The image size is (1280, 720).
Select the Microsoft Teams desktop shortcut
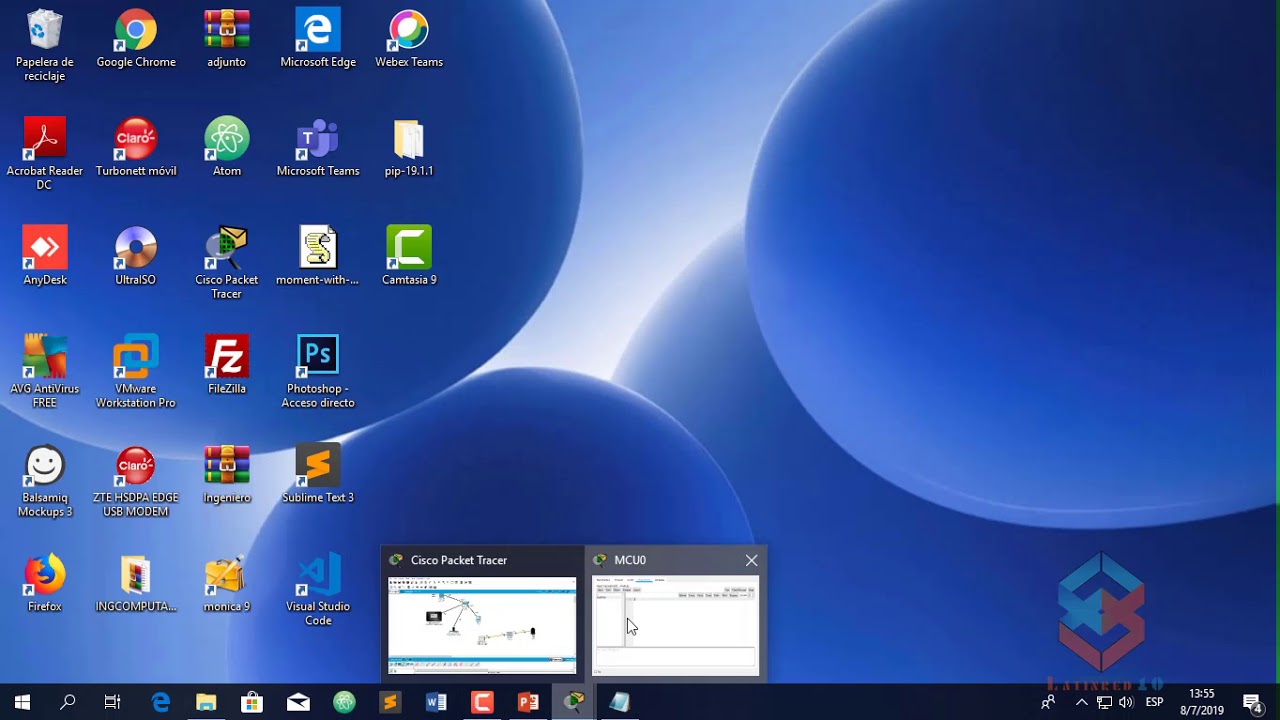[318, 148]
